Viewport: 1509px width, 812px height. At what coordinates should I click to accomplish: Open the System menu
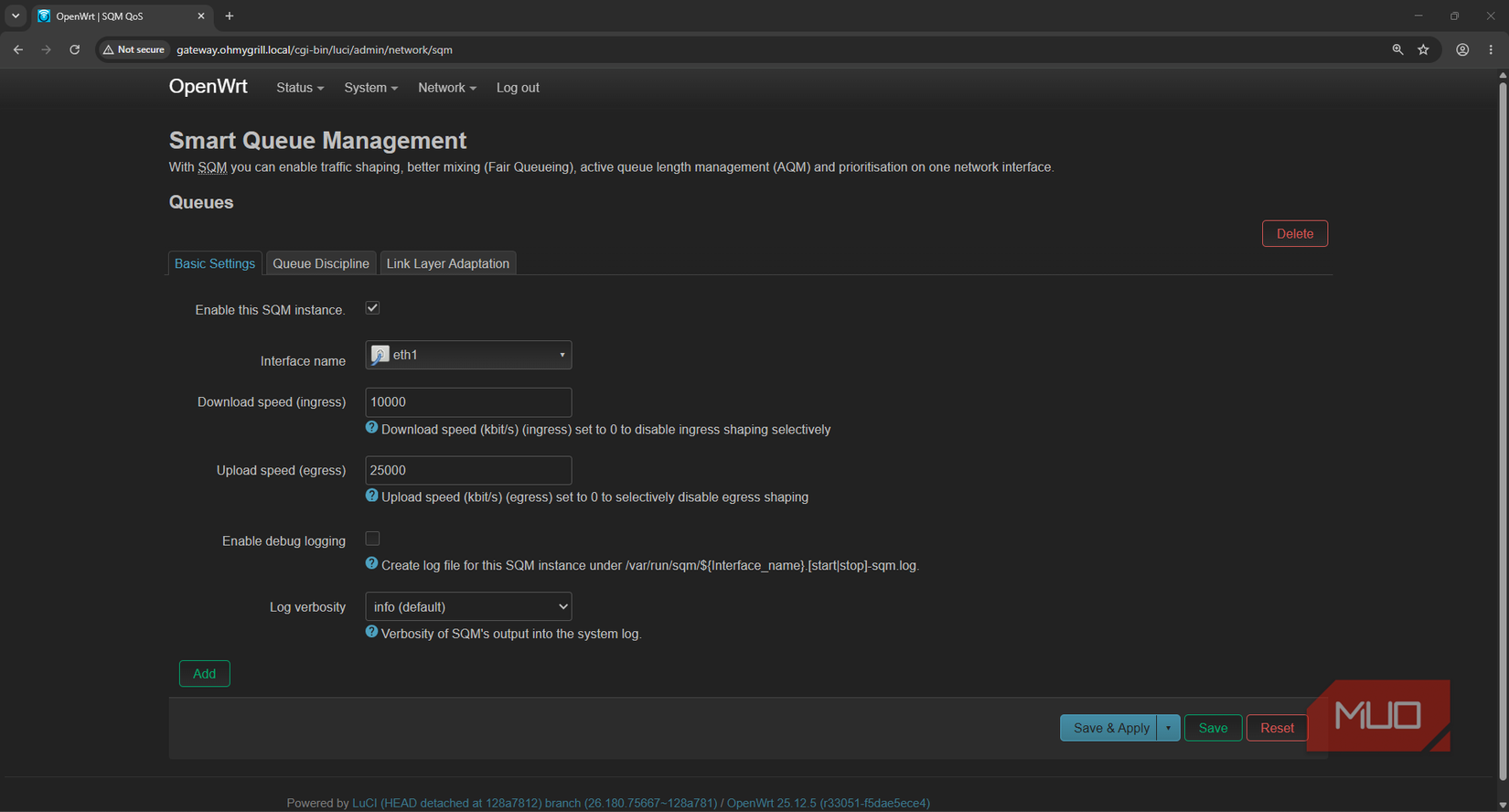pyautogui.click(x=370, y=88)
